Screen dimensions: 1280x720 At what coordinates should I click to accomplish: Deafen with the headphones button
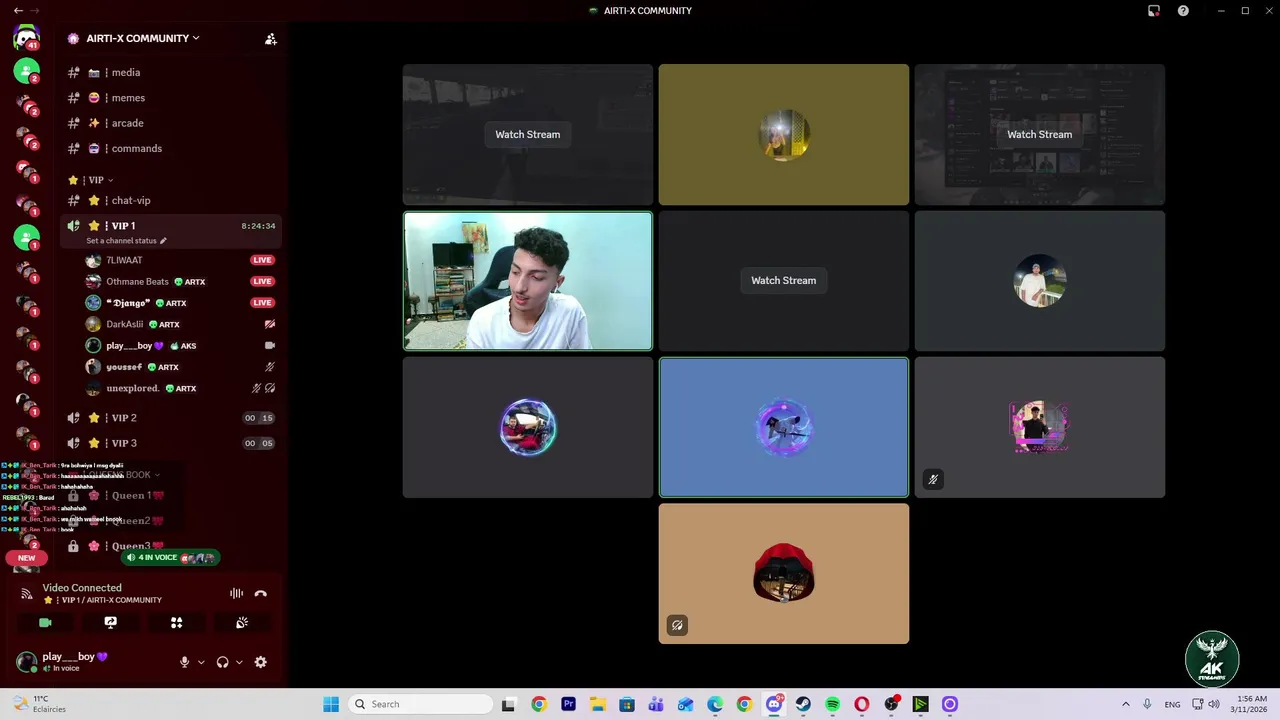click(222, 662)
